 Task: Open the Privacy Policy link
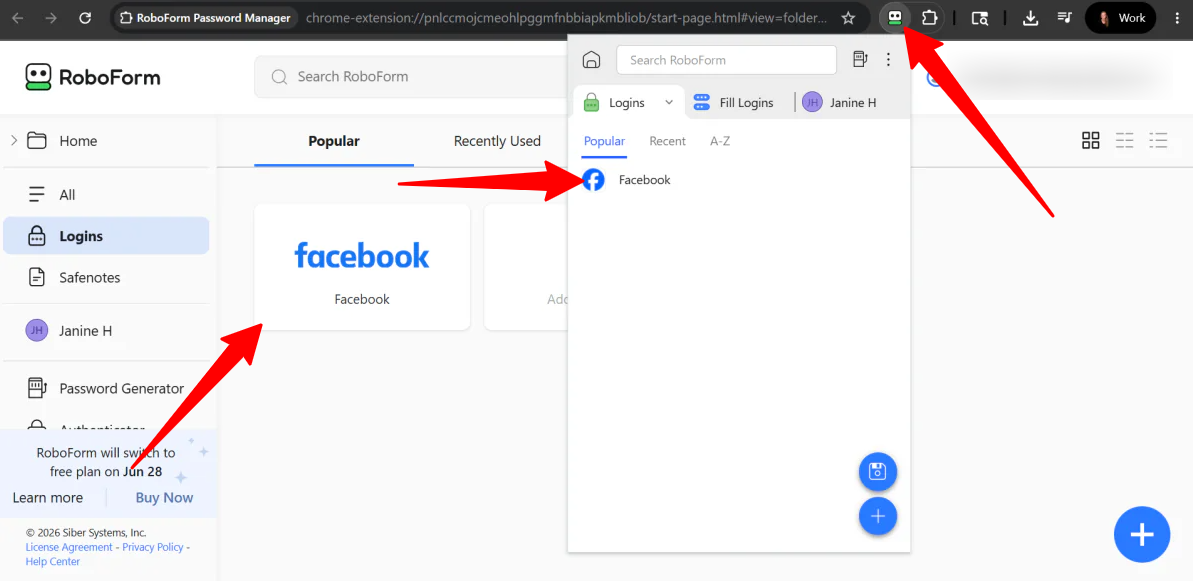(153, 548)
